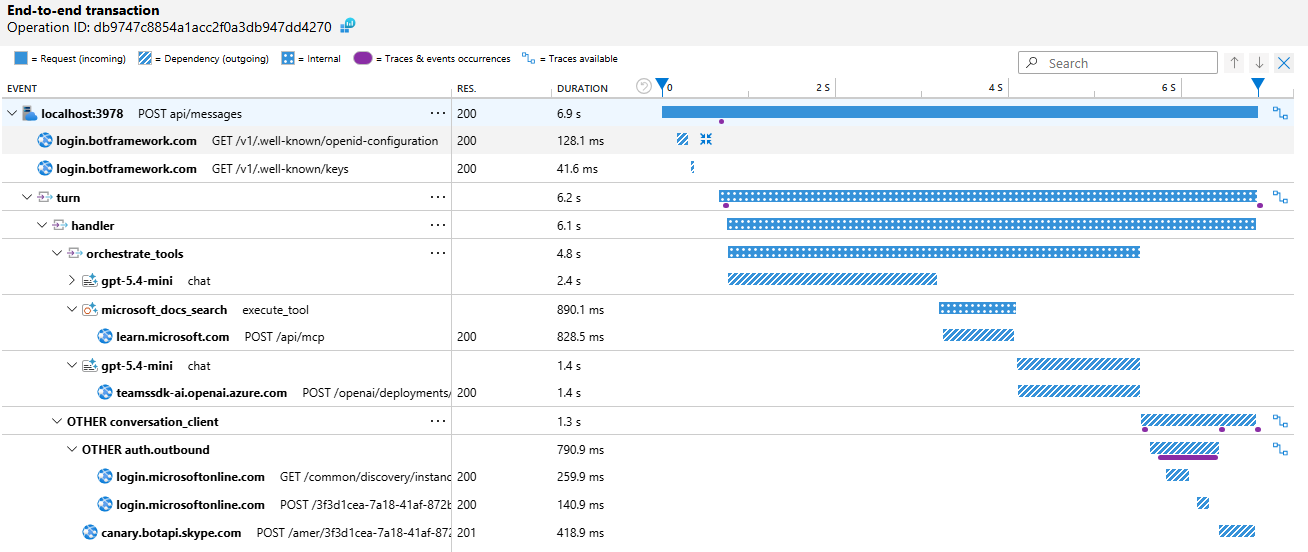
Task: Open more options for orchestrate_tools row
Action: click(437, 253)
